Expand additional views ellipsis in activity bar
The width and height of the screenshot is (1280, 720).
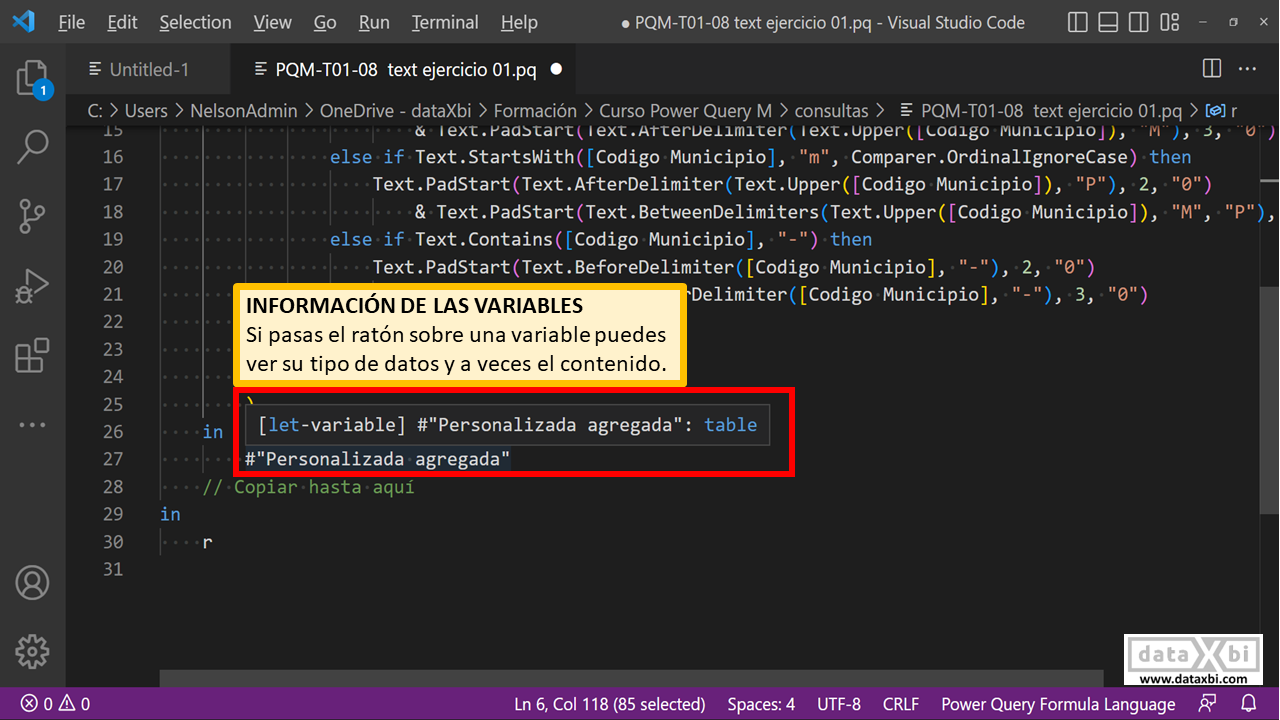click(32, 424)
